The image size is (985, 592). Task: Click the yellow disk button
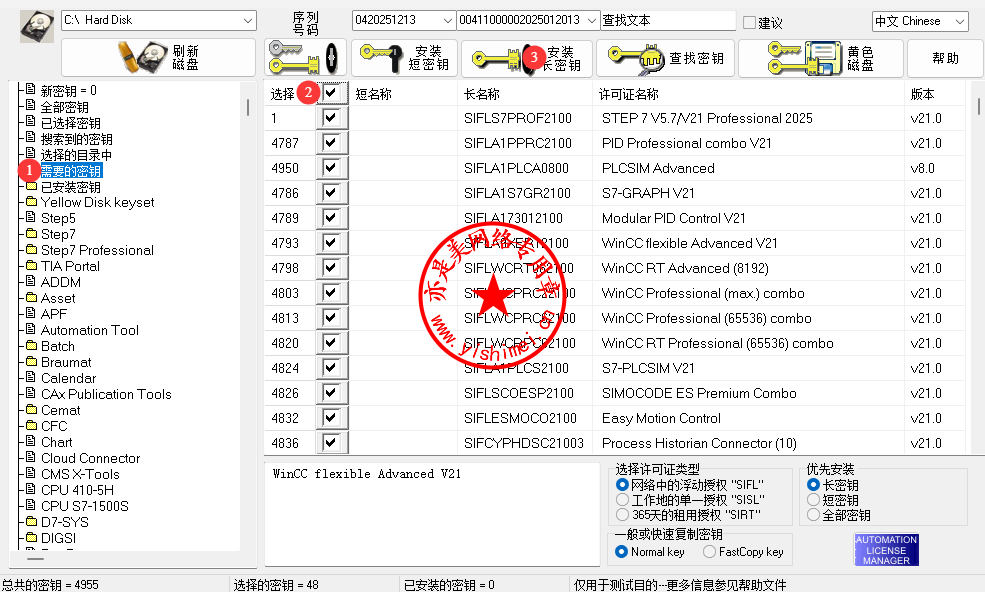820,59
